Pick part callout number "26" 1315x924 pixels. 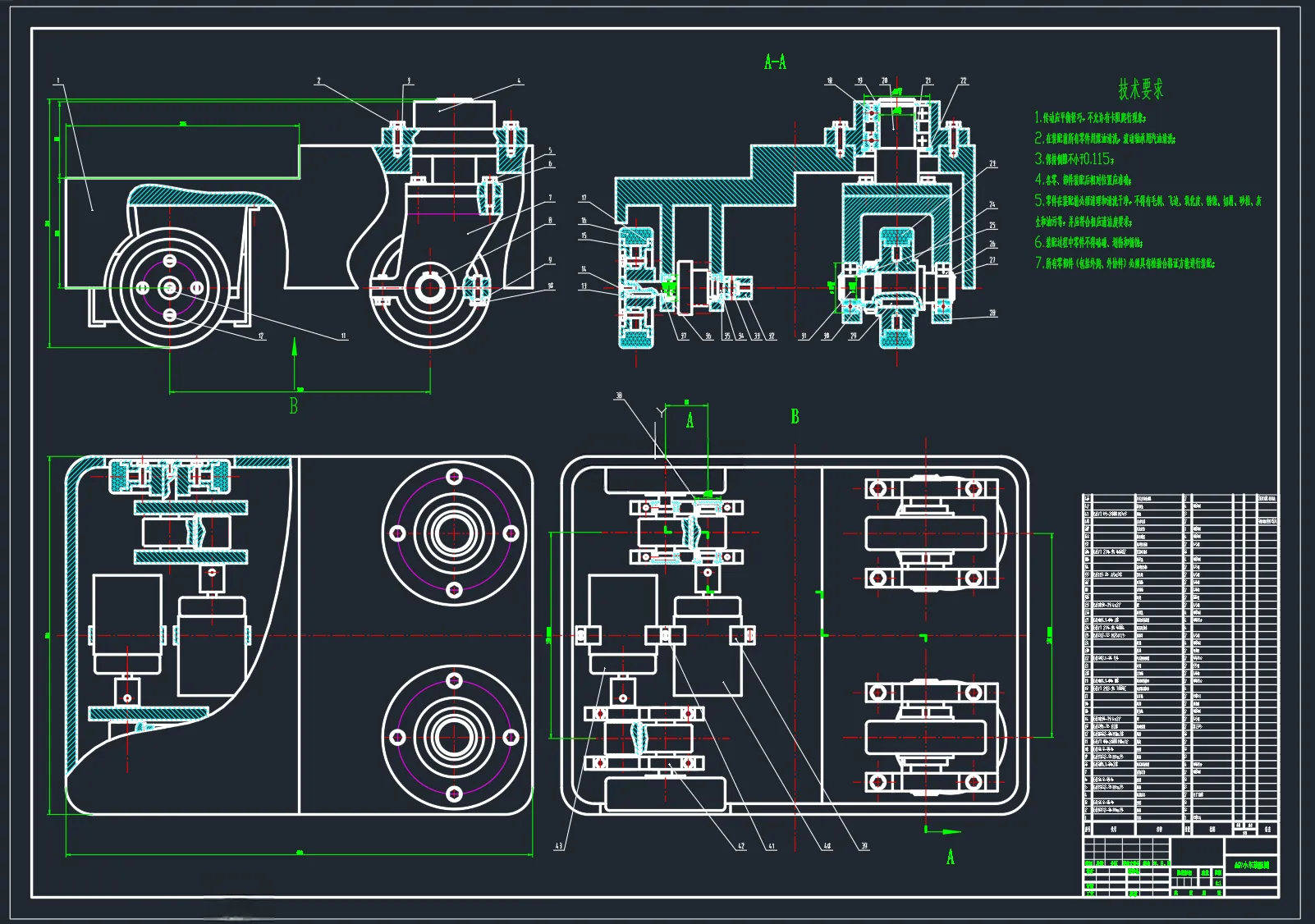click(x=992, y=245)
